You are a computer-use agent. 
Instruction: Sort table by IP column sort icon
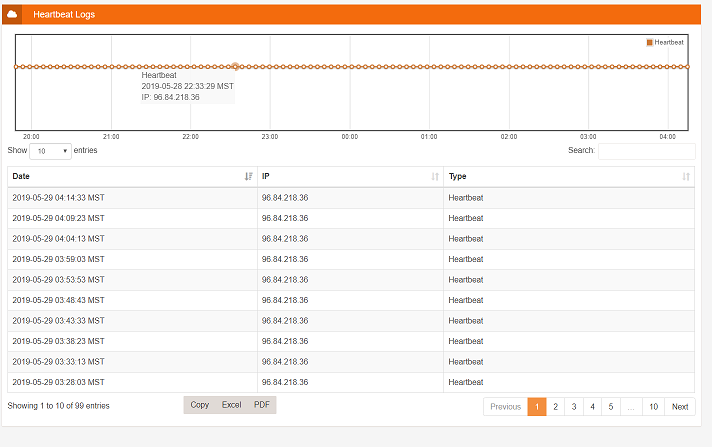[x=435, y=176]
